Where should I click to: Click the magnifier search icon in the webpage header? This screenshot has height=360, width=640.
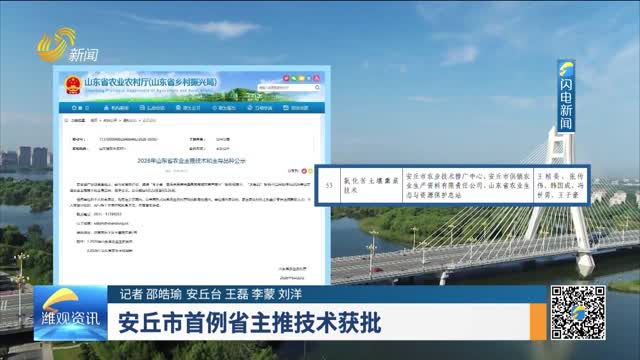click(x=317, y=87)
